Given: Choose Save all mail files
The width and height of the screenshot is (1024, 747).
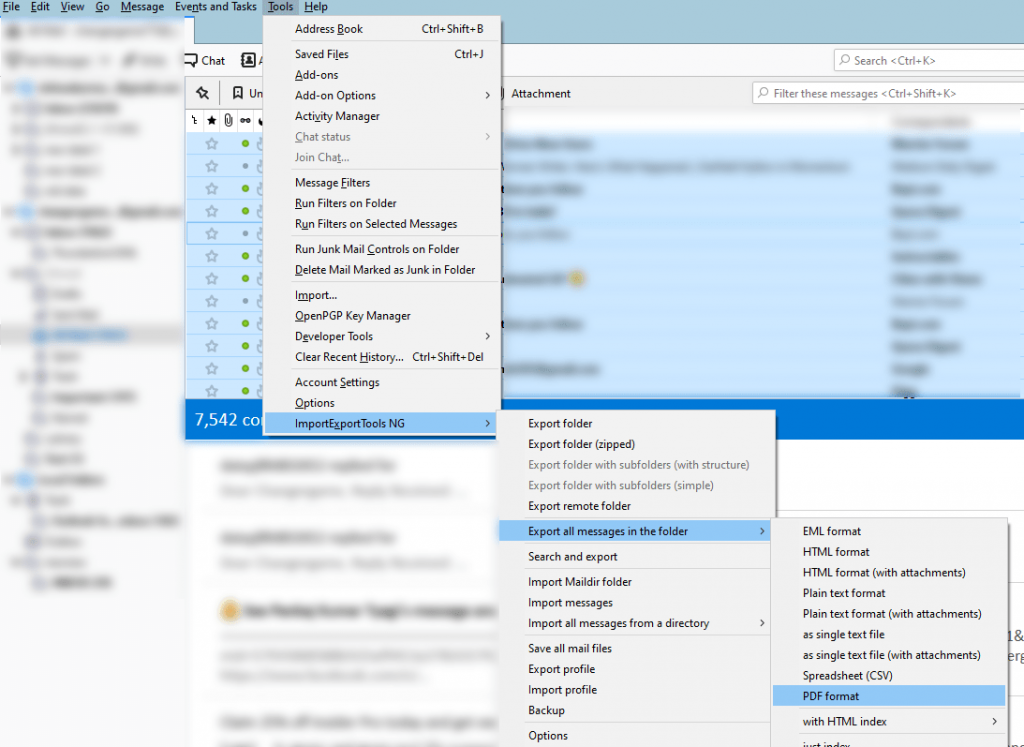Looking at the screenshot, I should tap(635, 648).
